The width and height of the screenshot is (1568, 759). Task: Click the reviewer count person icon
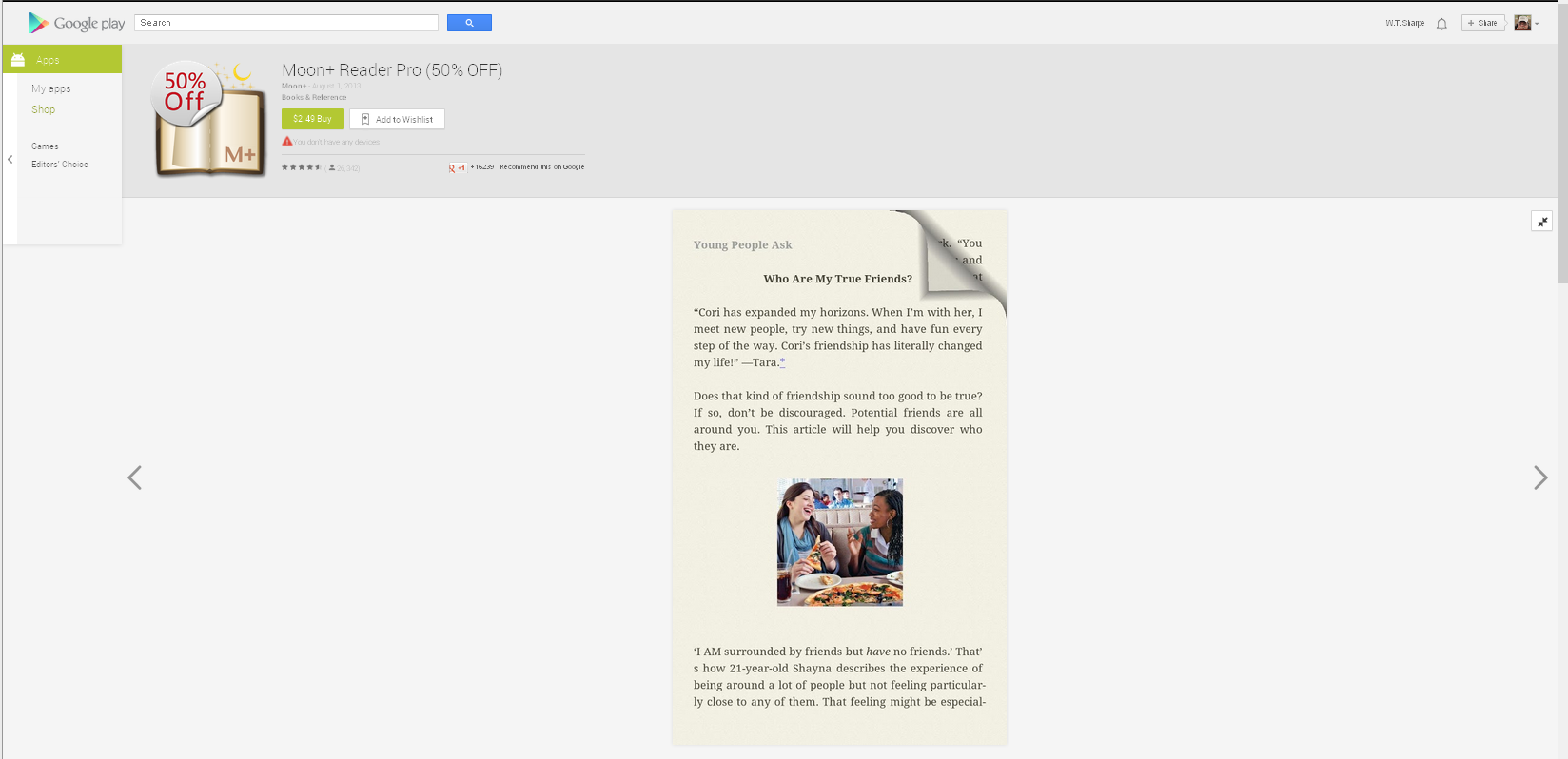(331, 167)
